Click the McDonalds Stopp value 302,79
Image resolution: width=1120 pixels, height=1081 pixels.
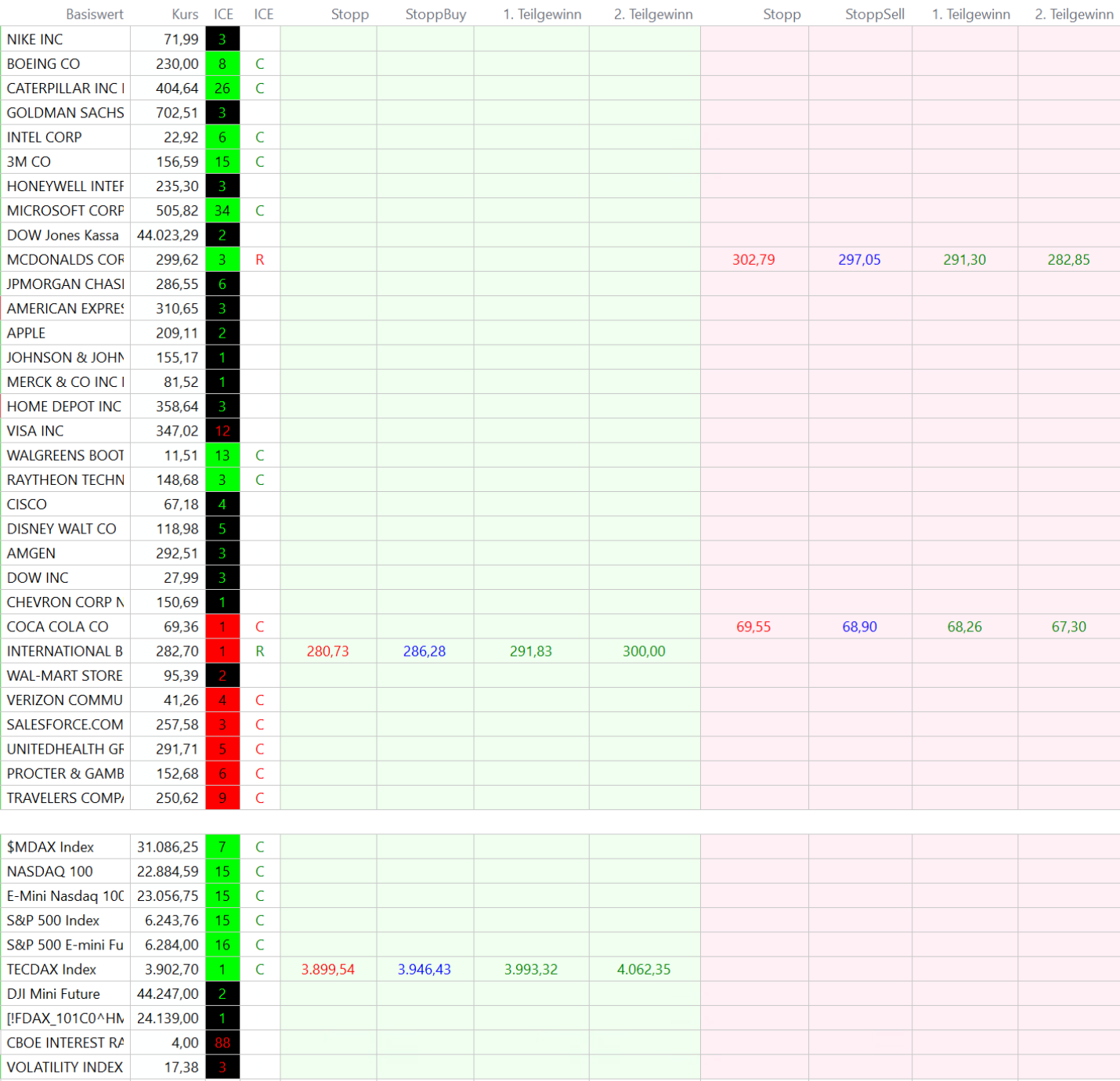point(753,259)
